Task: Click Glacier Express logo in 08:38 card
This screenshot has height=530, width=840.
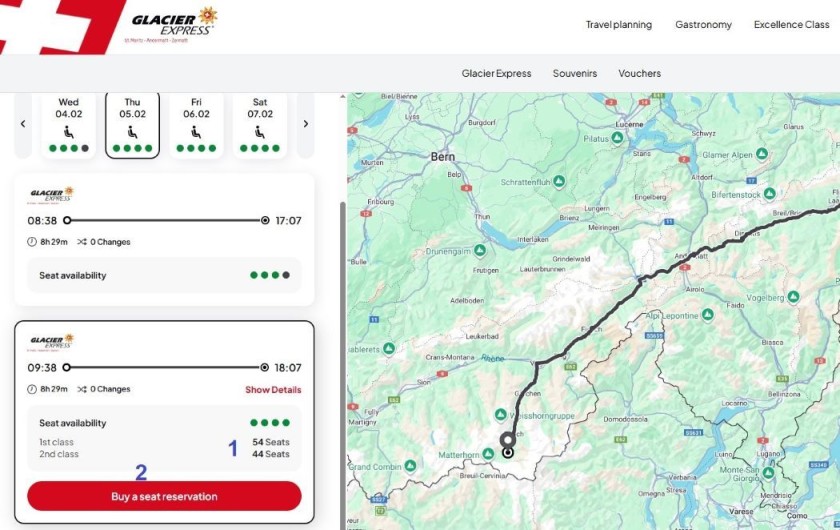Action: tap(51, 195)
